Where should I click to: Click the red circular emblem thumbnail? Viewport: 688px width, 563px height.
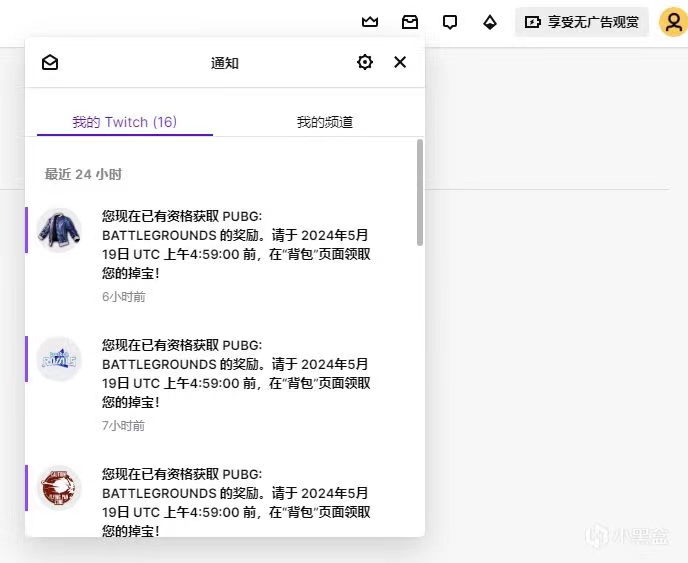click(x=58, y=487)
